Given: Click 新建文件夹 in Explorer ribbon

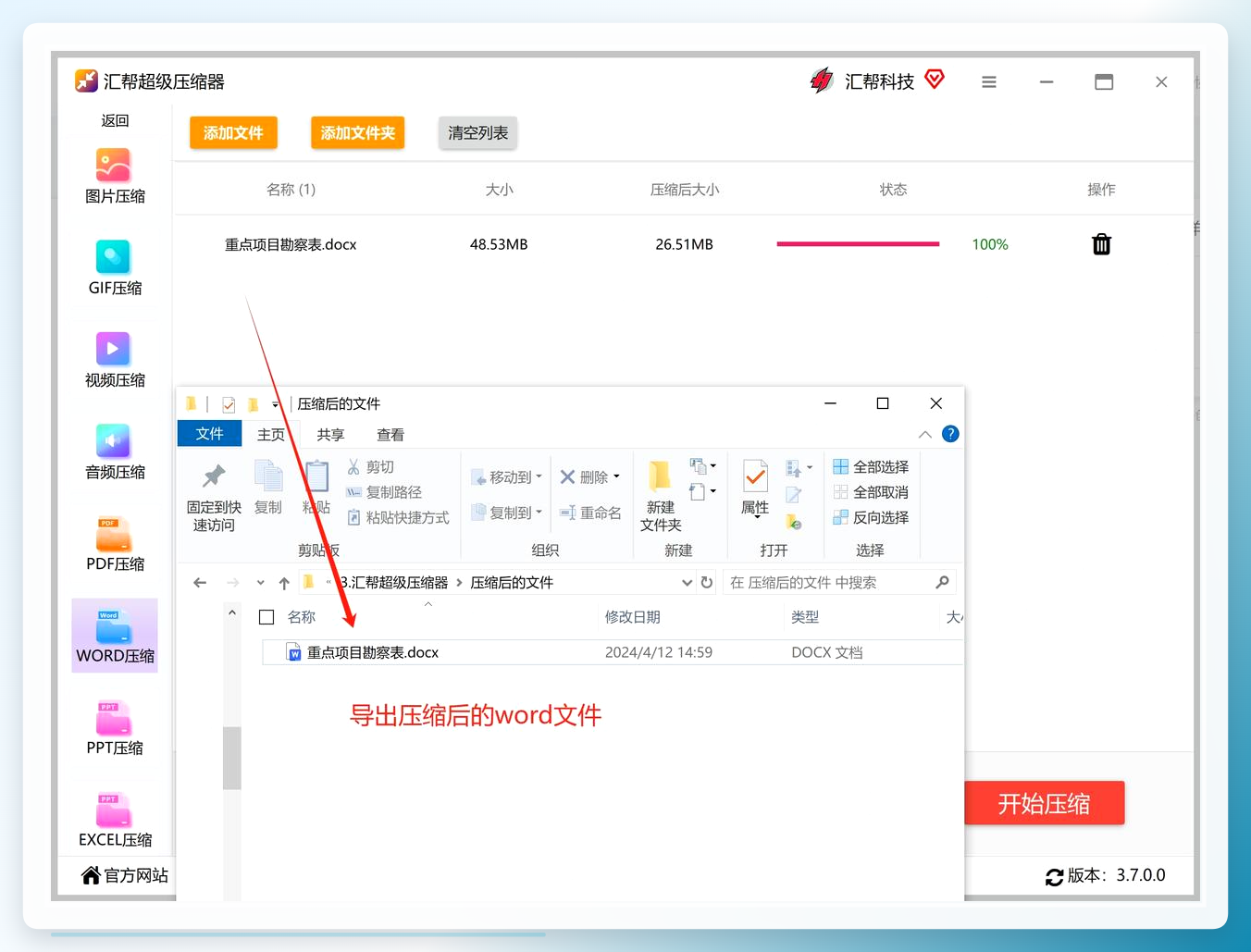Looking at the screenshot, I should pyautogui.click(x=661, y=496).
